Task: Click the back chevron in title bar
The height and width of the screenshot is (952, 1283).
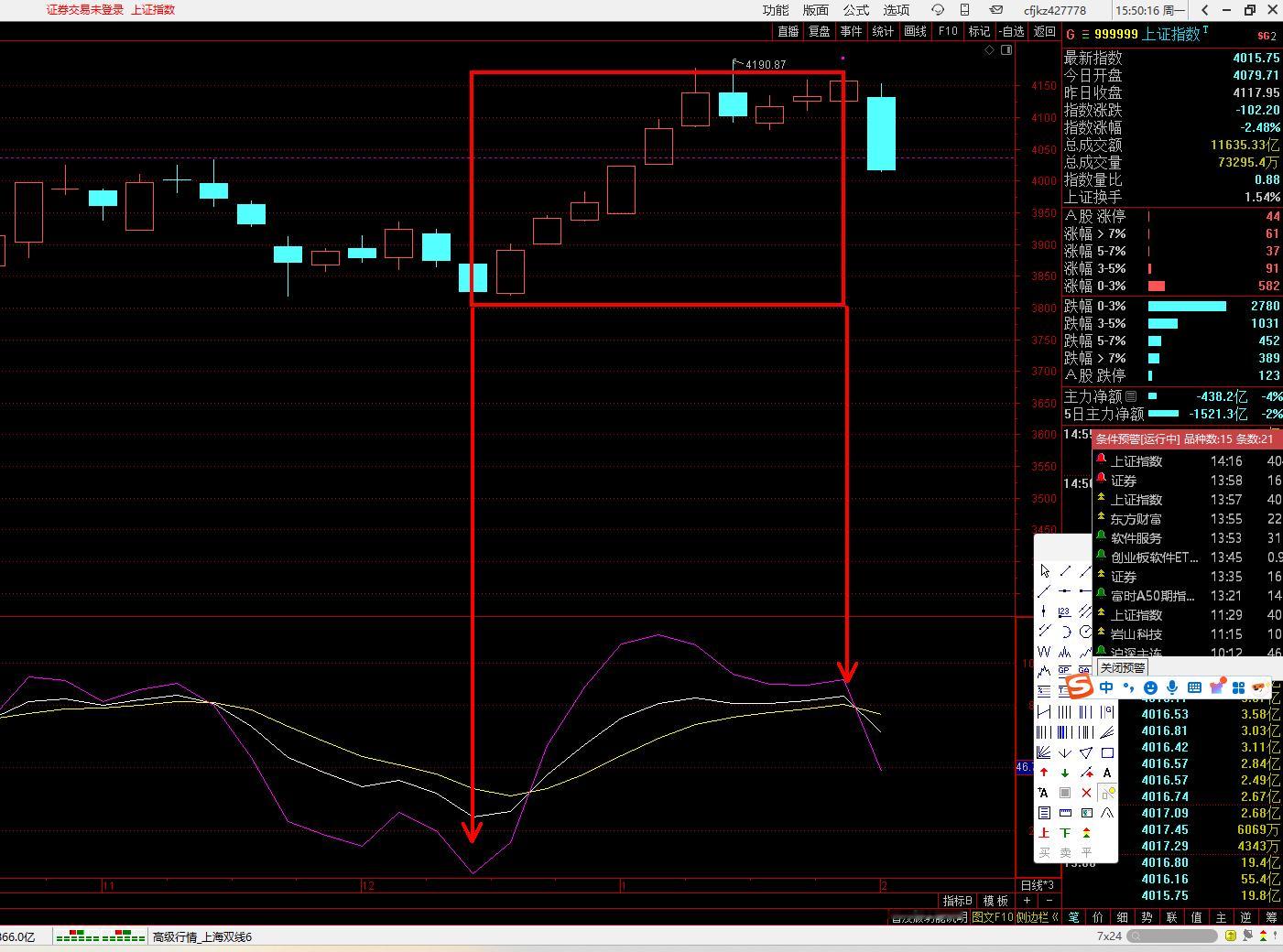Action: [x=1205, y=10]
